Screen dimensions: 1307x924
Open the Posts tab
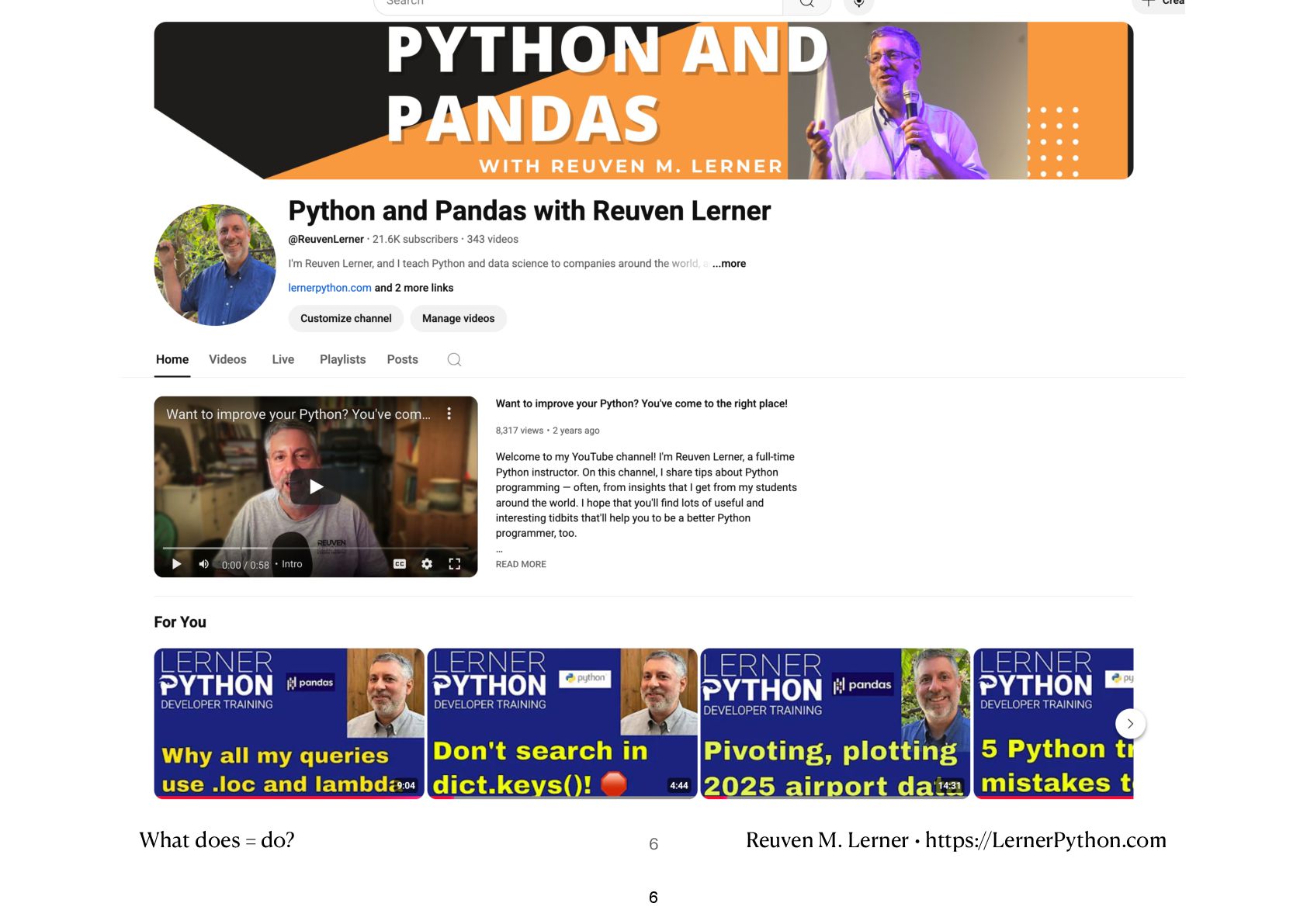pos(402,359)
